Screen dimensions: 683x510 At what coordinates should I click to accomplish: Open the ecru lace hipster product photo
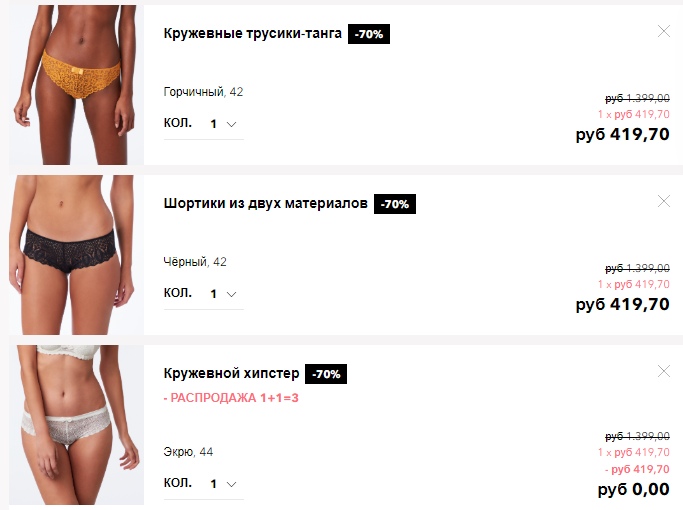tap(76, 425)
